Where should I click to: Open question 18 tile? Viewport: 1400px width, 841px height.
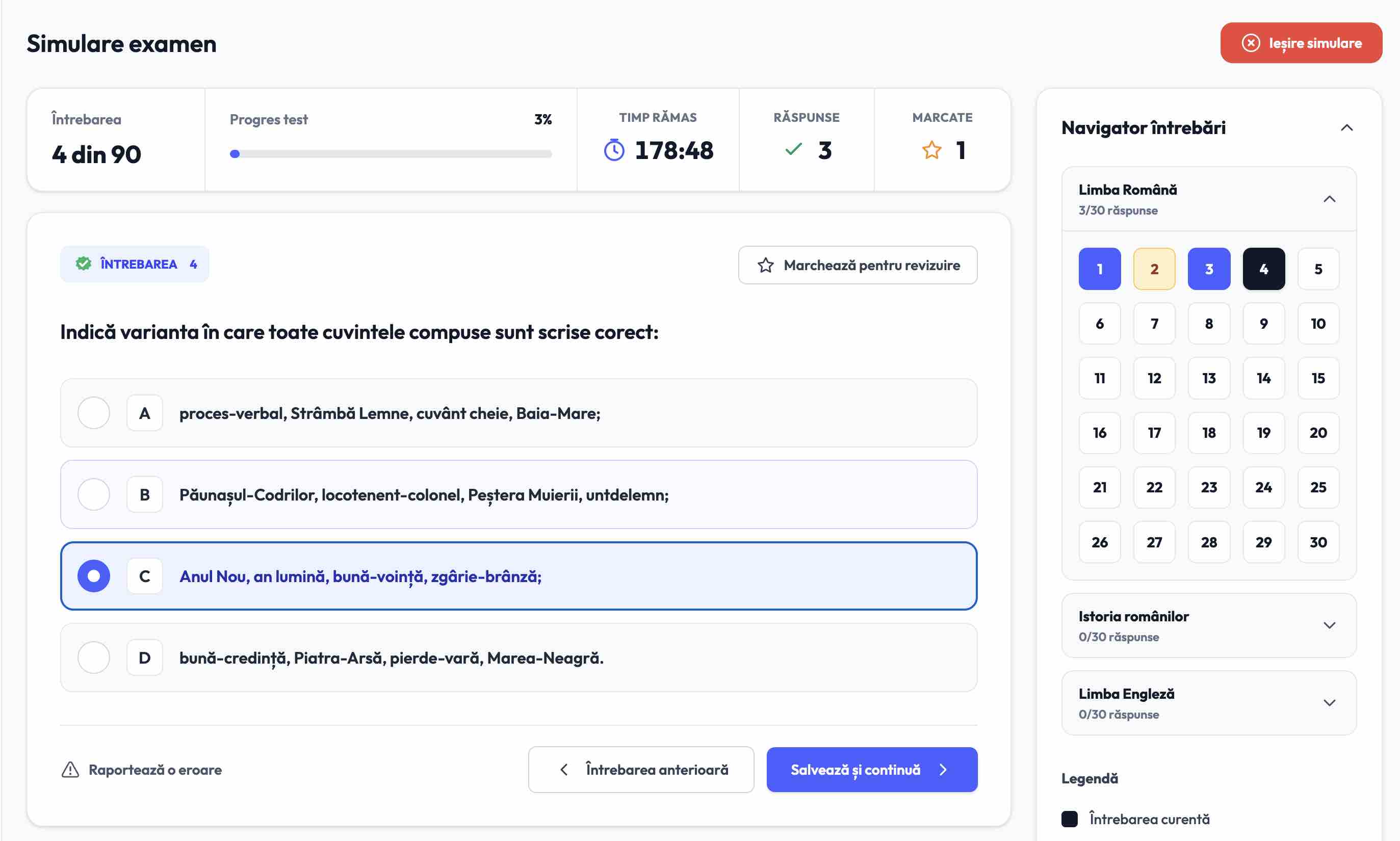coord(1209,433)
